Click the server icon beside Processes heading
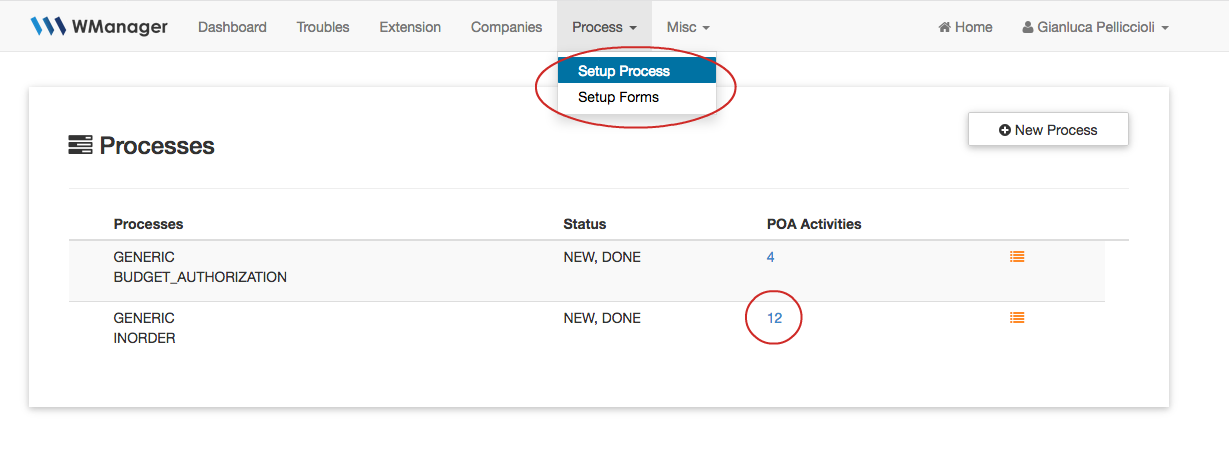 click(x=80, y=146)
